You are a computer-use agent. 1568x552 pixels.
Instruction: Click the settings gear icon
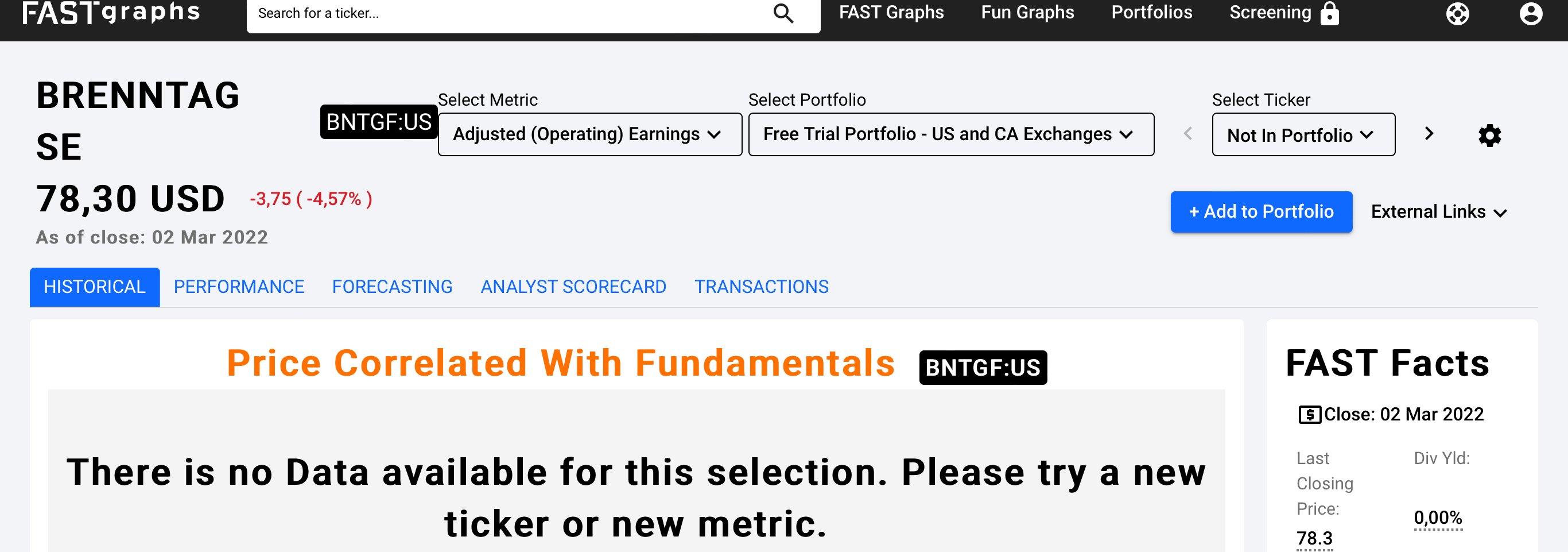pos(1489,135)
